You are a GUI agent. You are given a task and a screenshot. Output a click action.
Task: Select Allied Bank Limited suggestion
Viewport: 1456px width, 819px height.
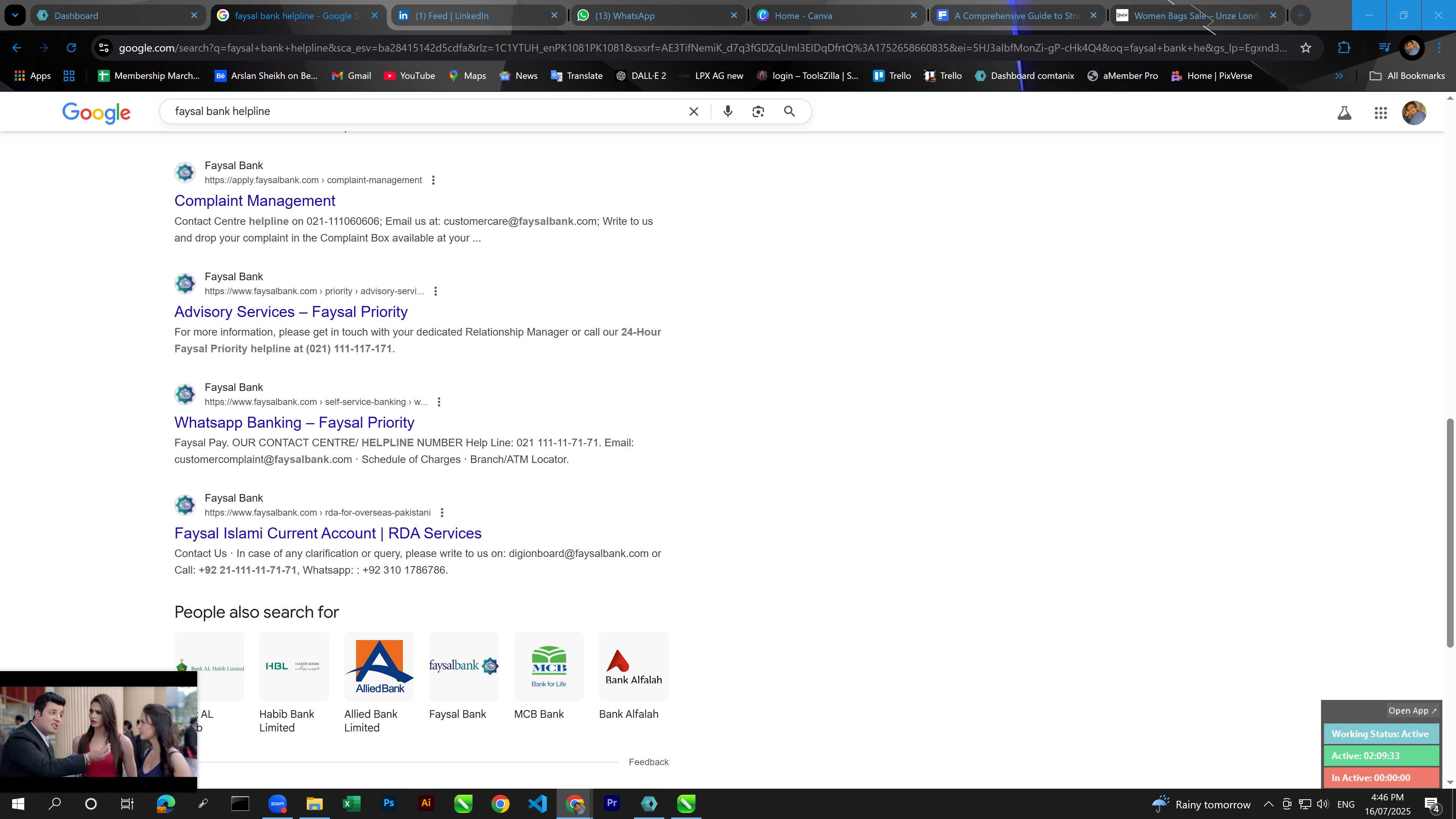coord(379,683)
